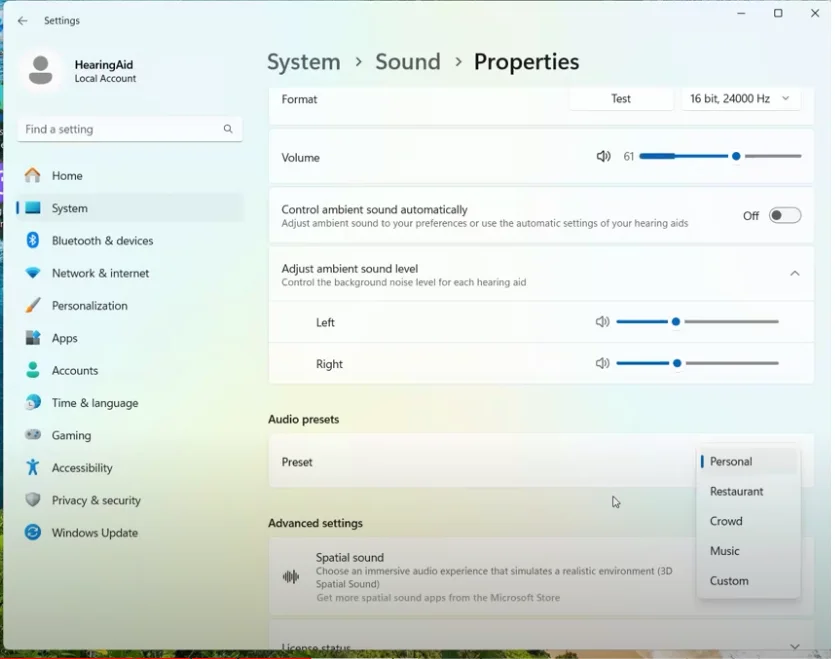The width and height of the screenshot is (835, 659).
Task: Select Personal preset option
Action: [748, 461]
